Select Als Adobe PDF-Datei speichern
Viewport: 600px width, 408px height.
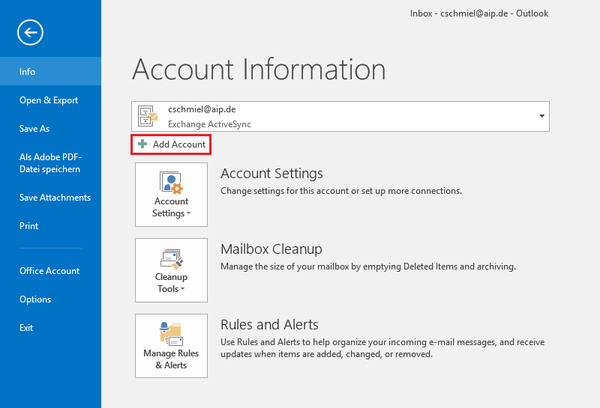[50, 163]
